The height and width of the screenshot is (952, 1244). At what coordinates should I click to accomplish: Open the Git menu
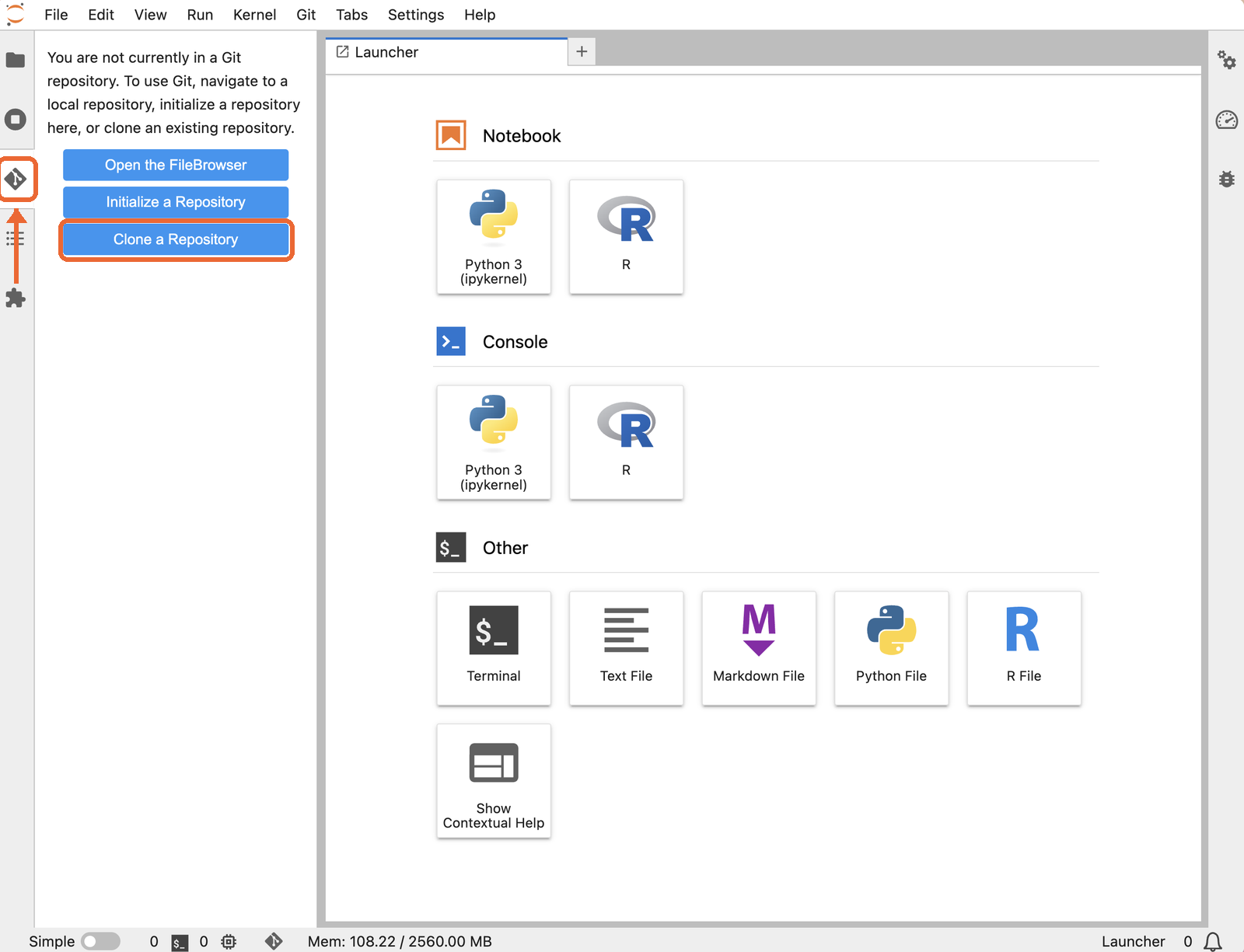306,15
